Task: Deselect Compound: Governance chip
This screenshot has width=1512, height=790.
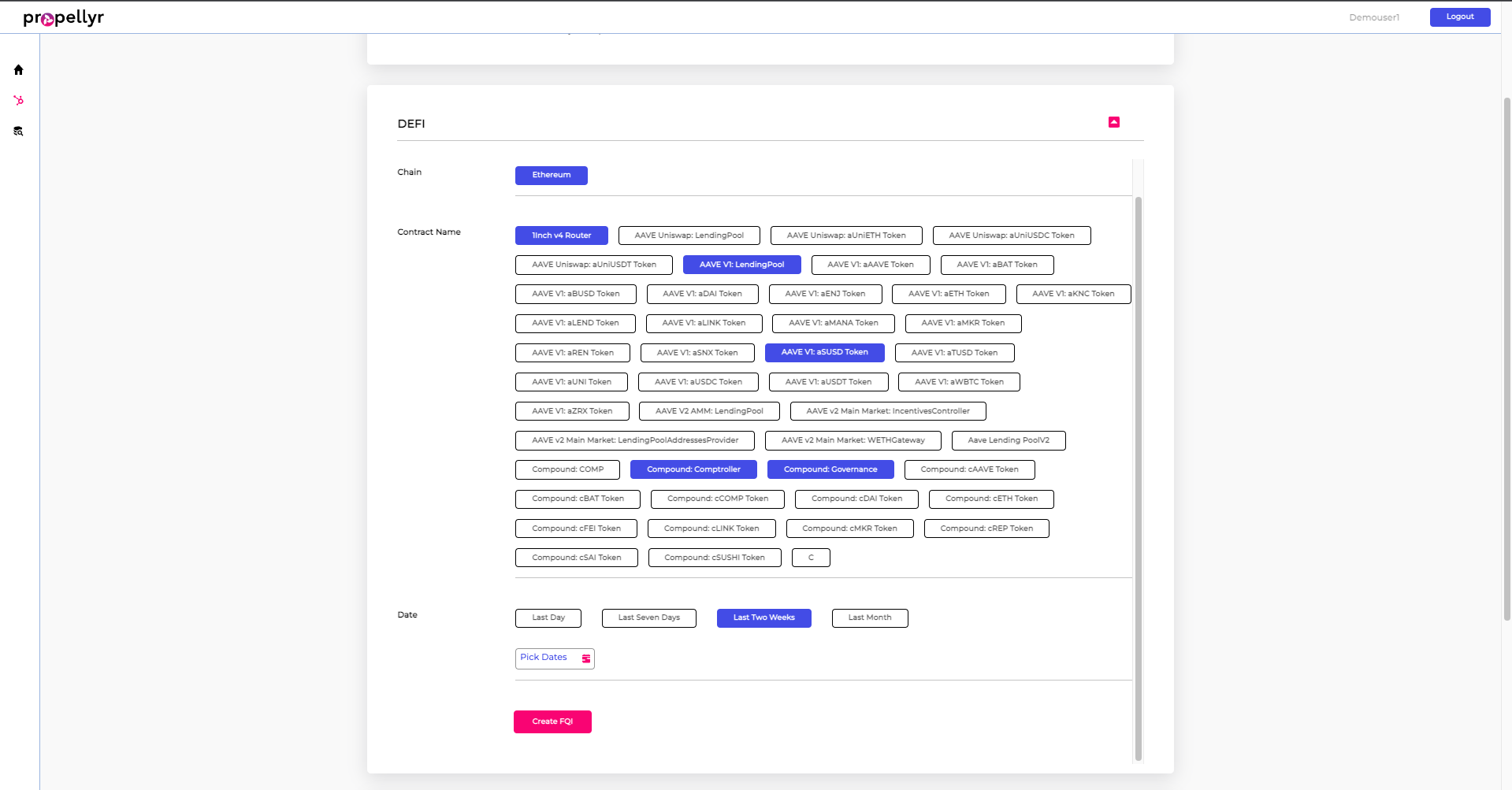Action: click(x=830, y=469)
